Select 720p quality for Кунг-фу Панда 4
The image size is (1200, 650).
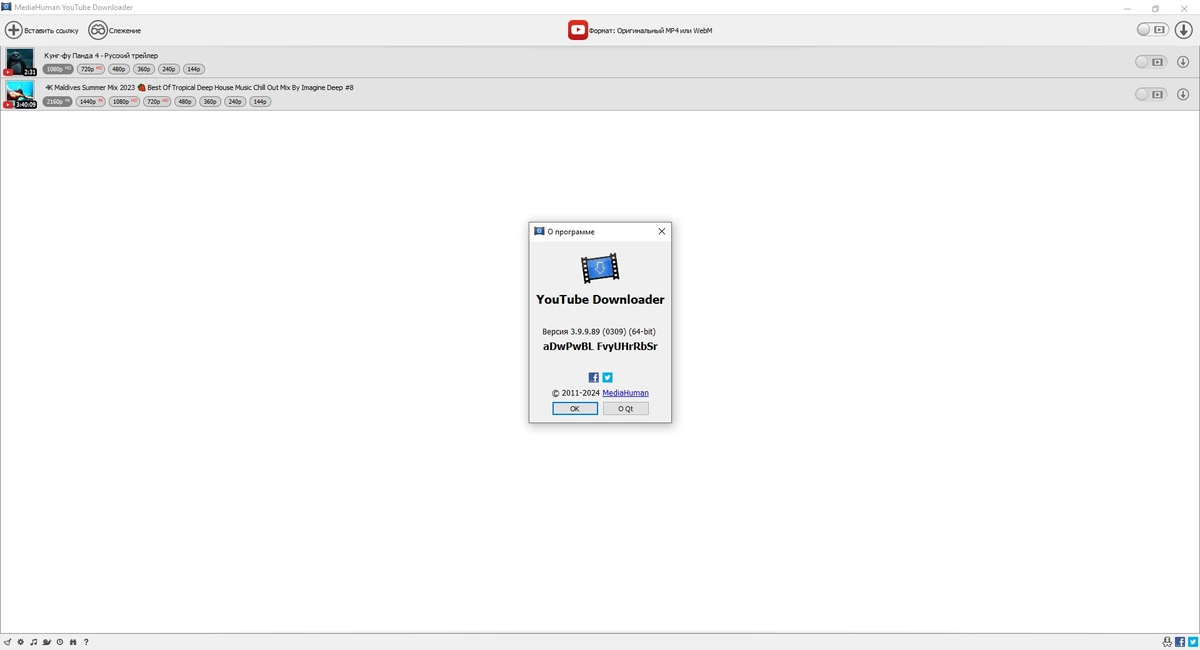(x=90, y=69)
